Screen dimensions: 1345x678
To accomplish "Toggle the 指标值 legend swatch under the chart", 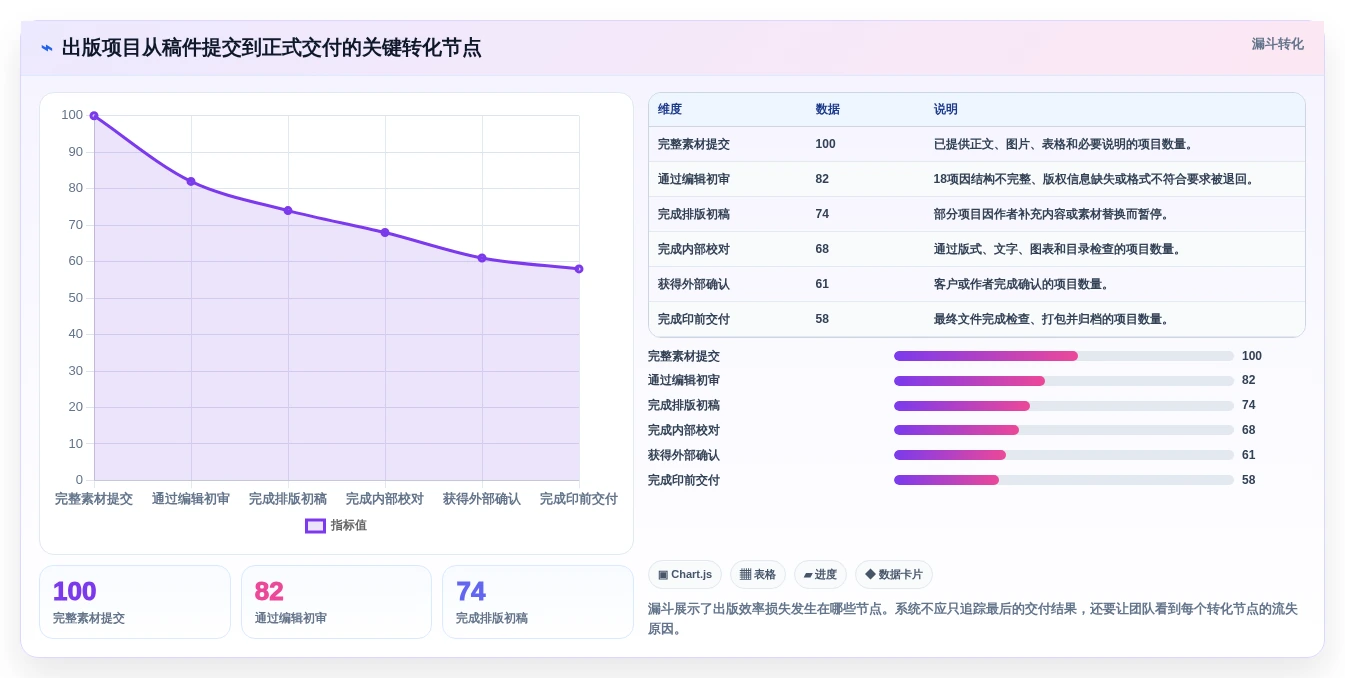I will pyautogui.click(x=315, y=525).
